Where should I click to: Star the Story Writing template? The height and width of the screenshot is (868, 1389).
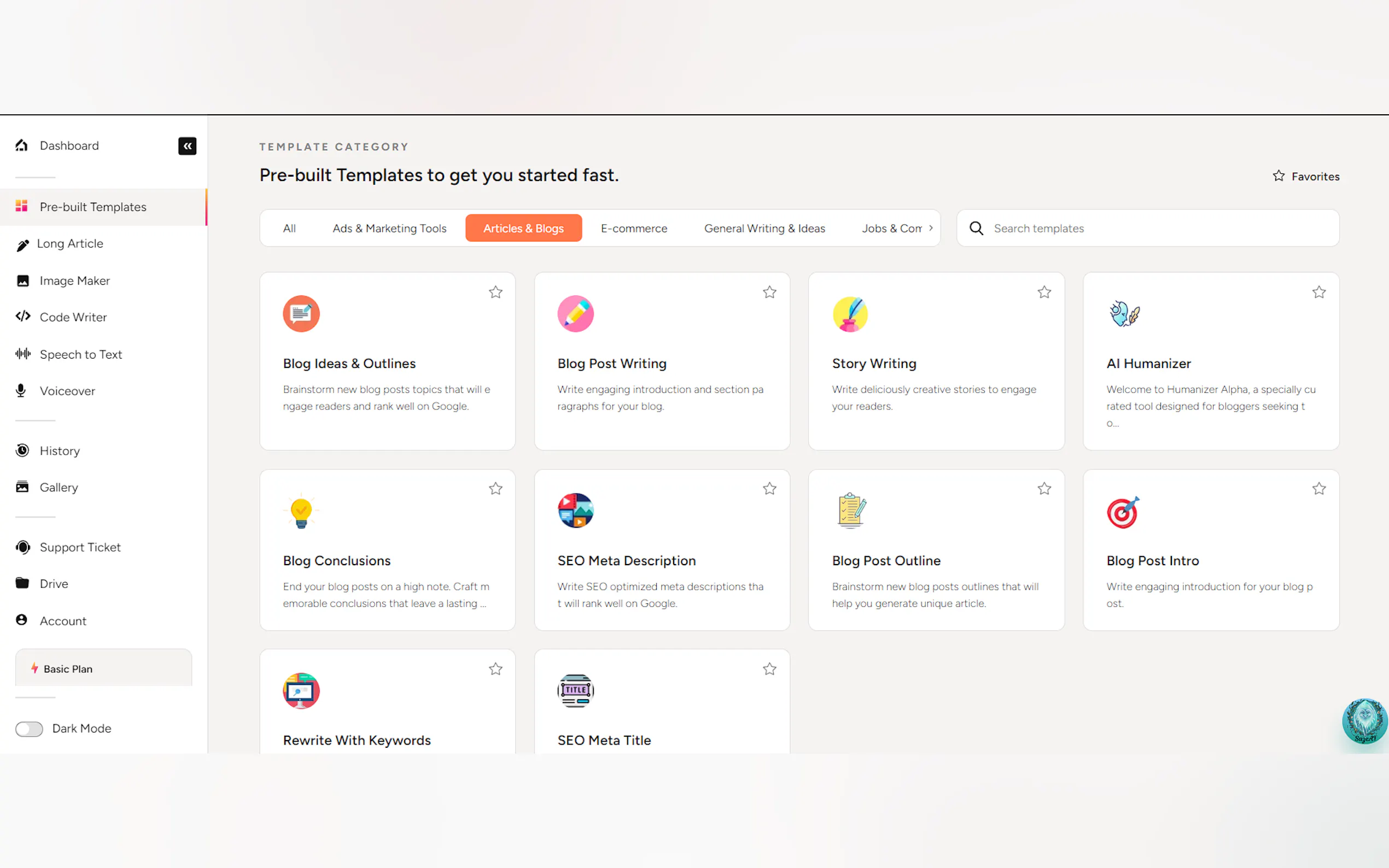(1044, 292)
